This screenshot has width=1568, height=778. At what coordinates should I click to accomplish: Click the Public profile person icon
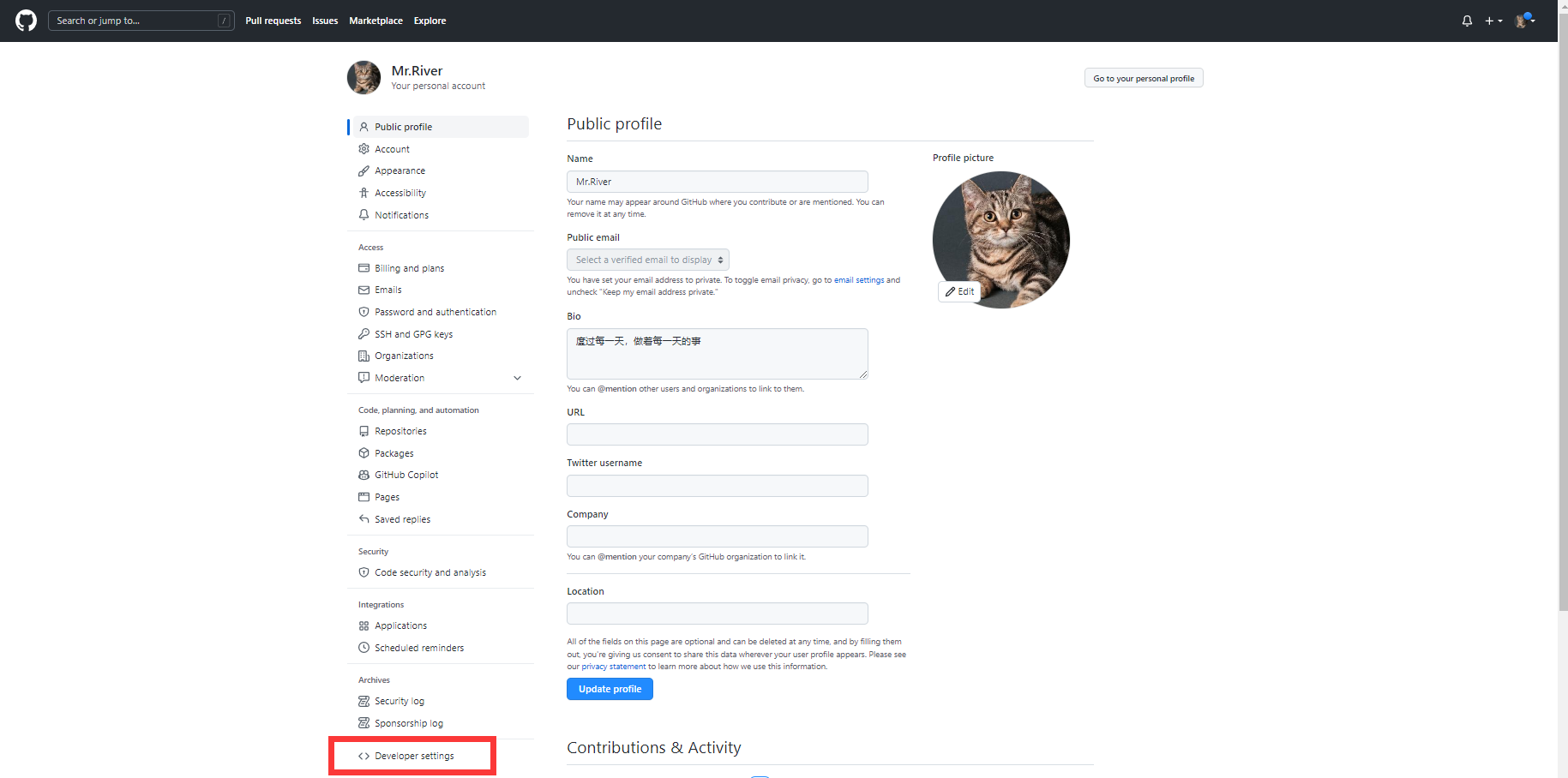(363, 127)
